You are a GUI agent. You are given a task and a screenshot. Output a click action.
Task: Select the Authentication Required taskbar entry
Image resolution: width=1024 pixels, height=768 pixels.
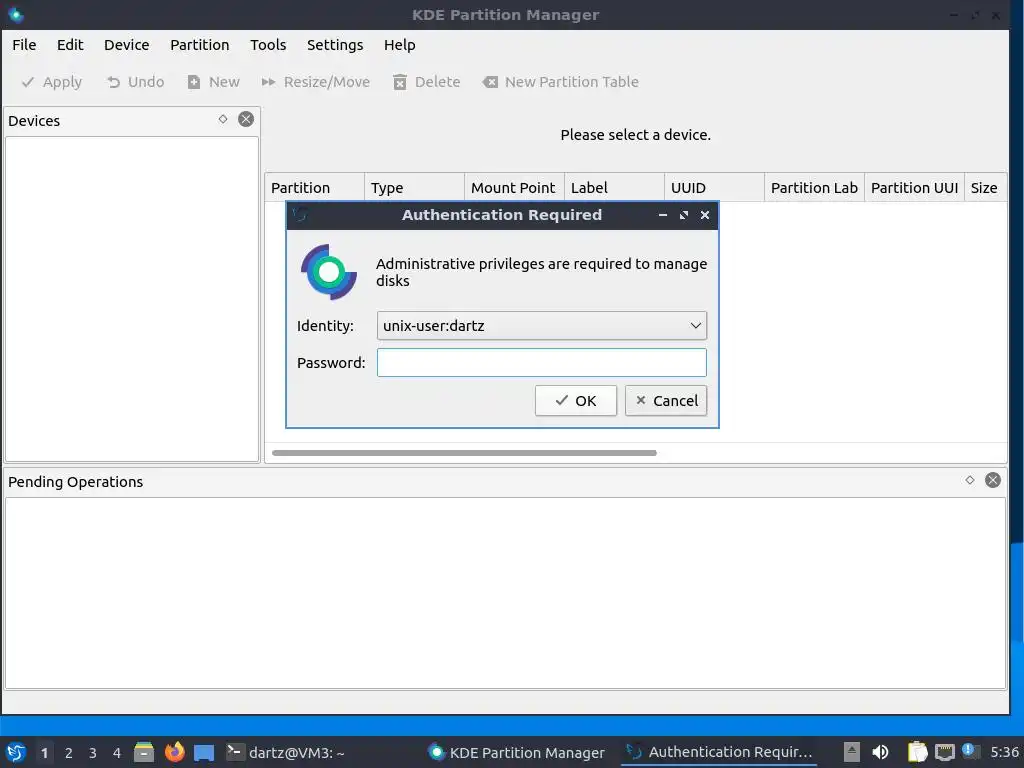tap(719, 752)
